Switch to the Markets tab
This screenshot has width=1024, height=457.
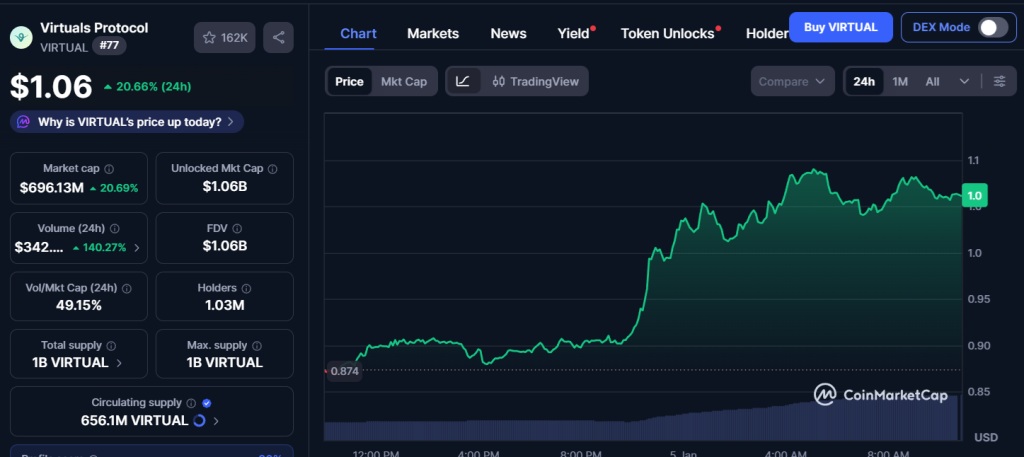(x=433, y=33)
